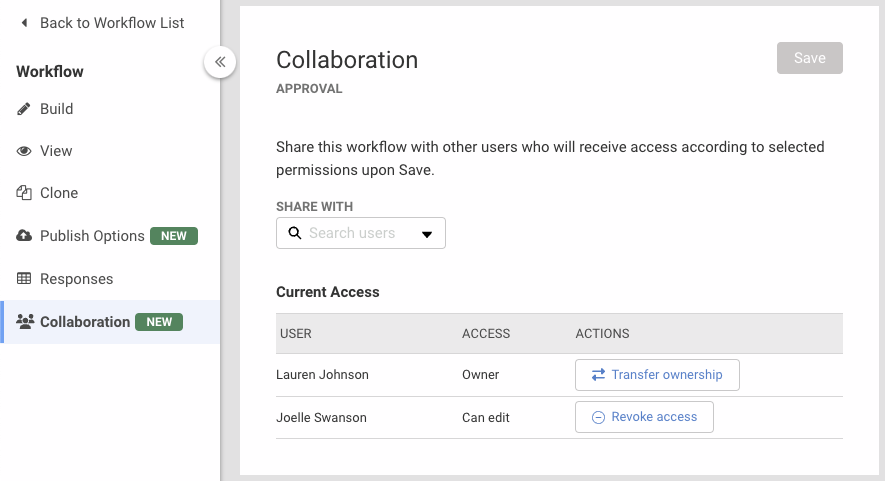
Task: Open the Share With dropdown arrow
Action: pos(427,234)
